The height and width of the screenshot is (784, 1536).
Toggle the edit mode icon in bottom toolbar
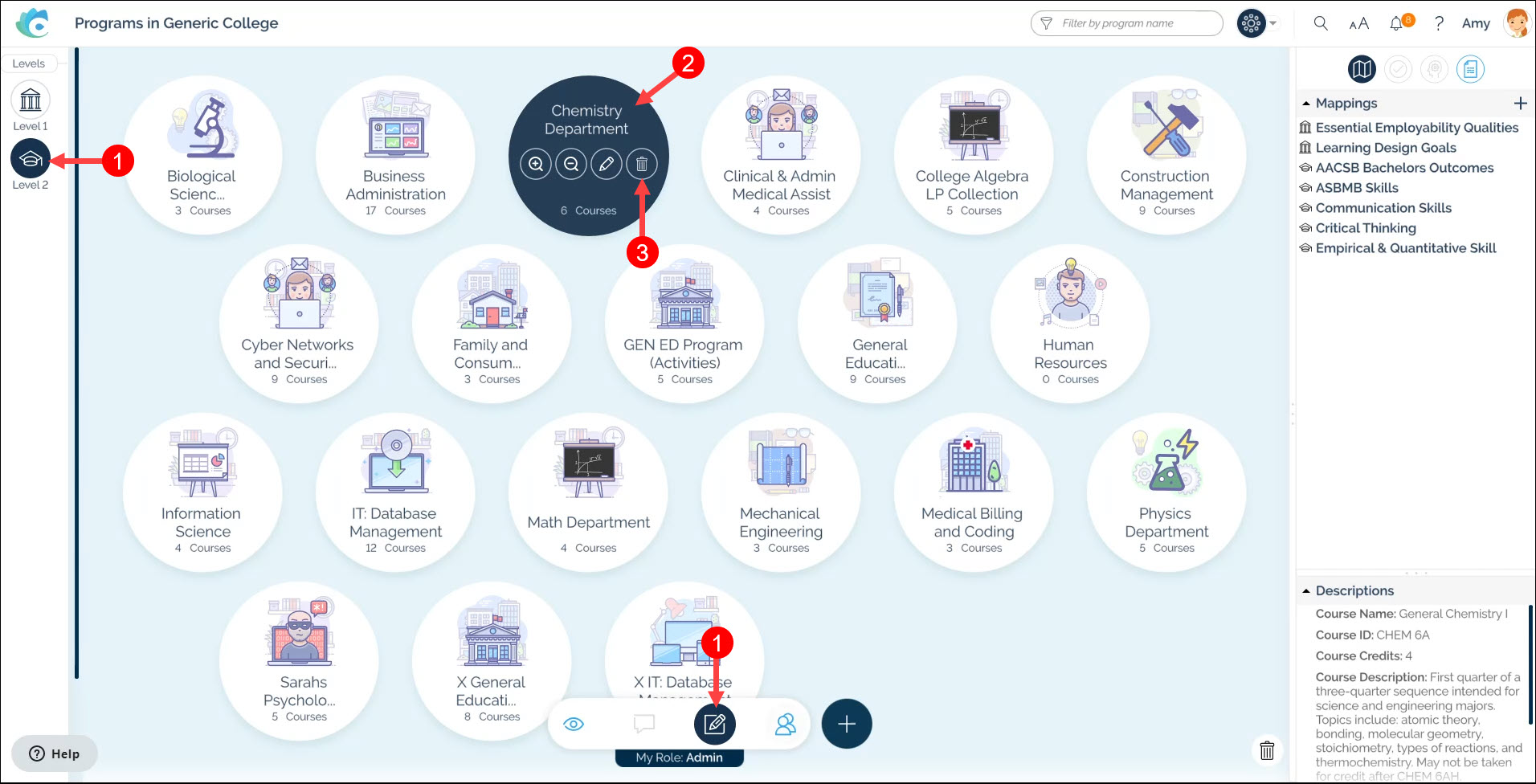pos(715,724)
